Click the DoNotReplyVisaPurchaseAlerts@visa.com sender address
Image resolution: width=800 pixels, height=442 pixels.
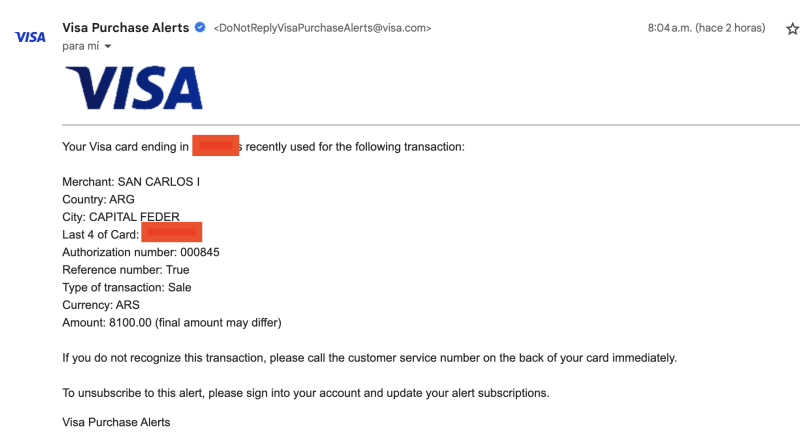pos(322,29)
